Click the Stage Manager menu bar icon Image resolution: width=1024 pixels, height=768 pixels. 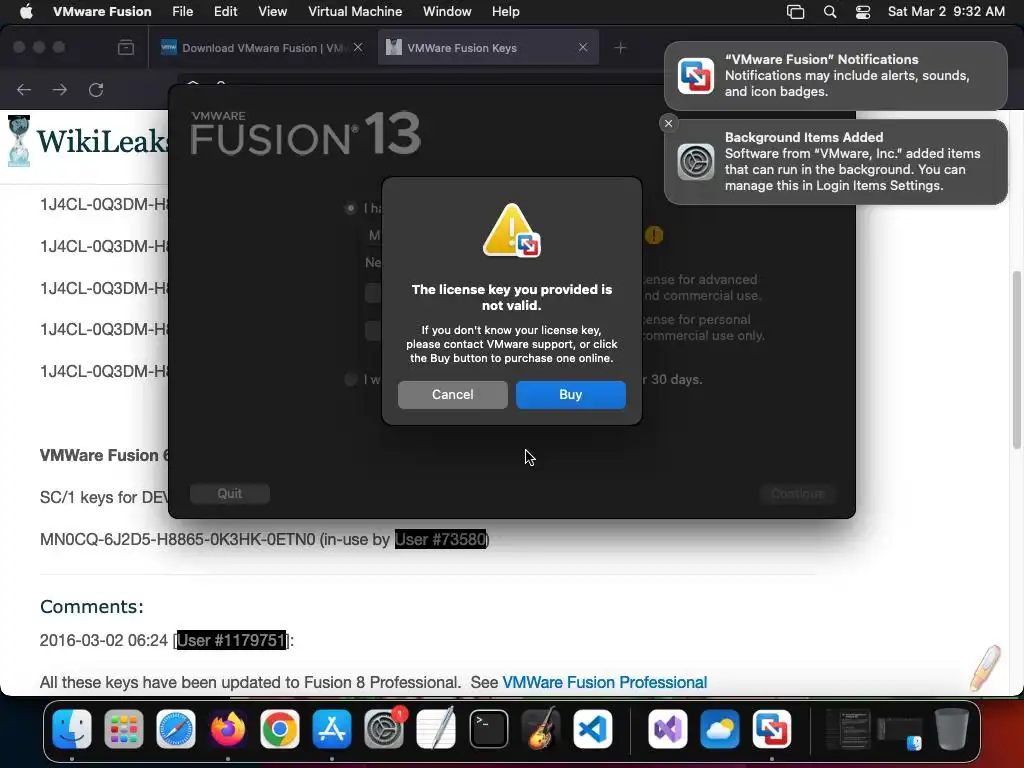click(x=795, y=12)
